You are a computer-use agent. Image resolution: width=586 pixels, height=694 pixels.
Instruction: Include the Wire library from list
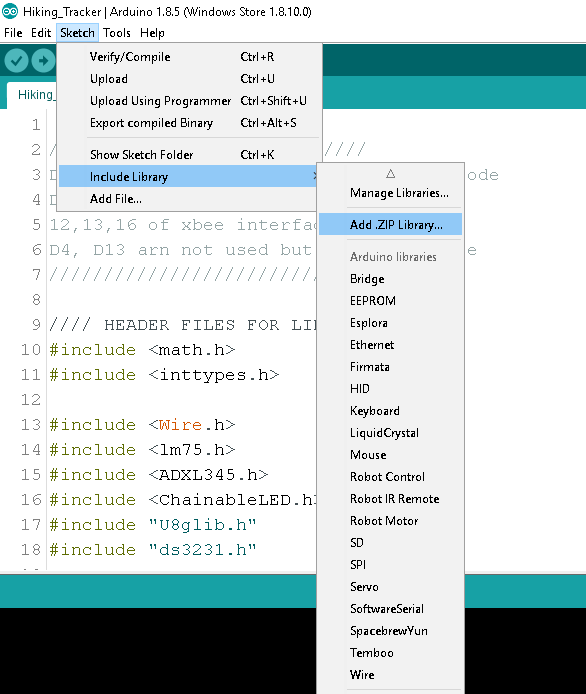point(390,675)
